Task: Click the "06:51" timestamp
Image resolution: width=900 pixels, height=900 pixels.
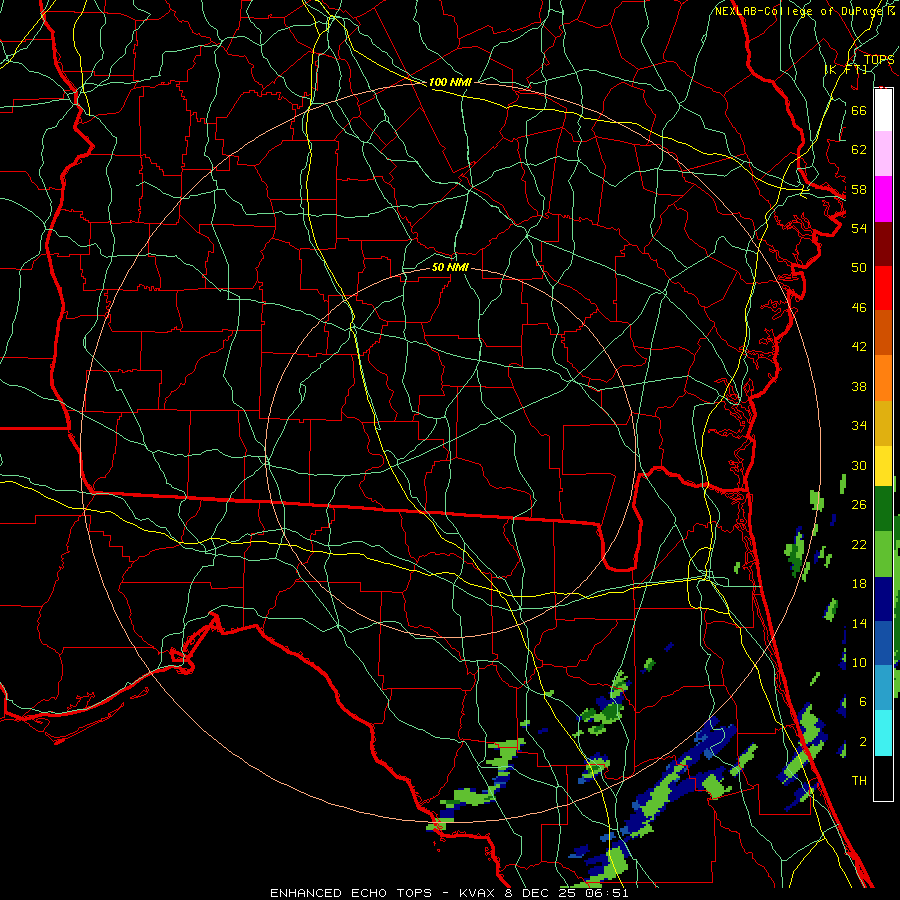Action: tap(607, 893)
